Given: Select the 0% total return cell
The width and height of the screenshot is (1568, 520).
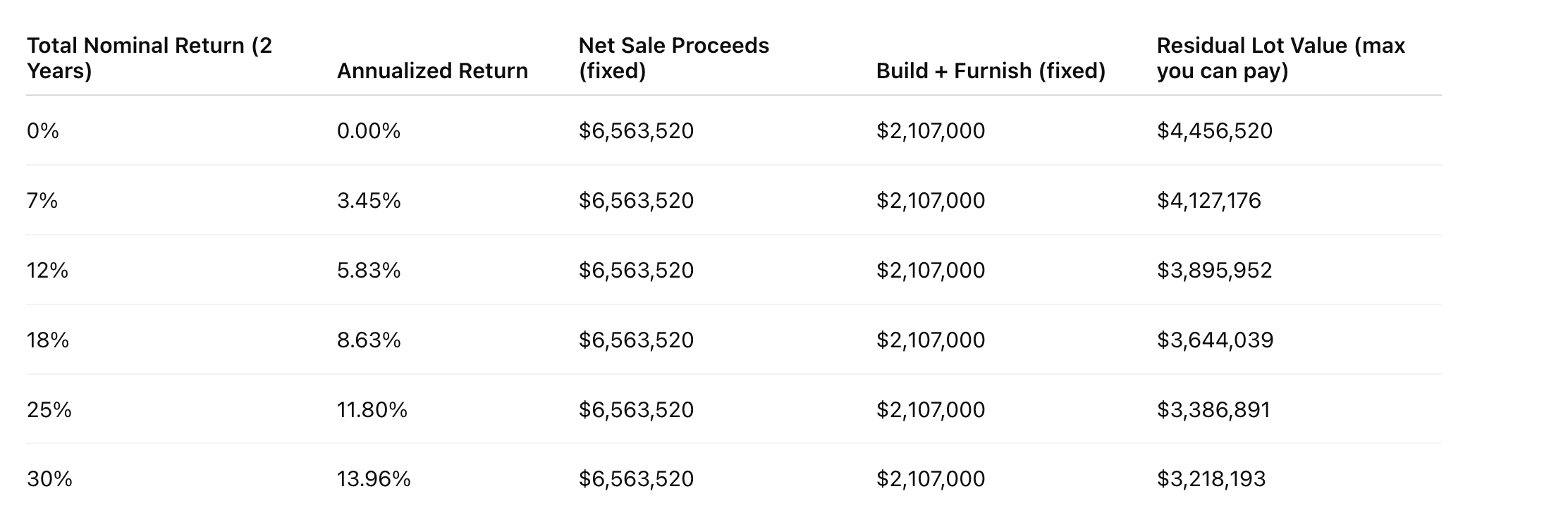Looking at the screenshot, I should 43,131.
